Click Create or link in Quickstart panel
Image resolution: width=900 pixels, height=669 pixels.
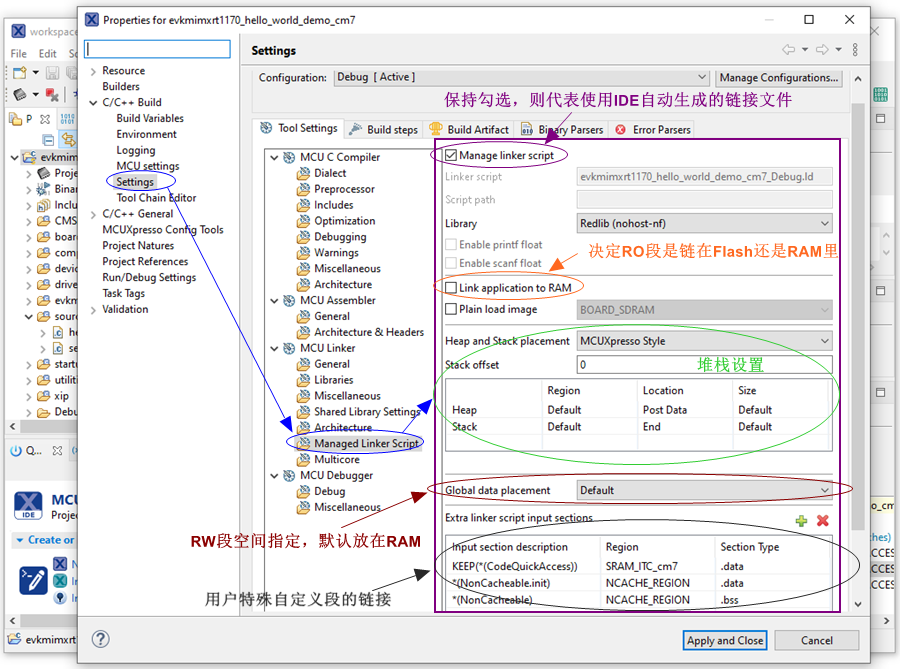[x=51, y=540]
